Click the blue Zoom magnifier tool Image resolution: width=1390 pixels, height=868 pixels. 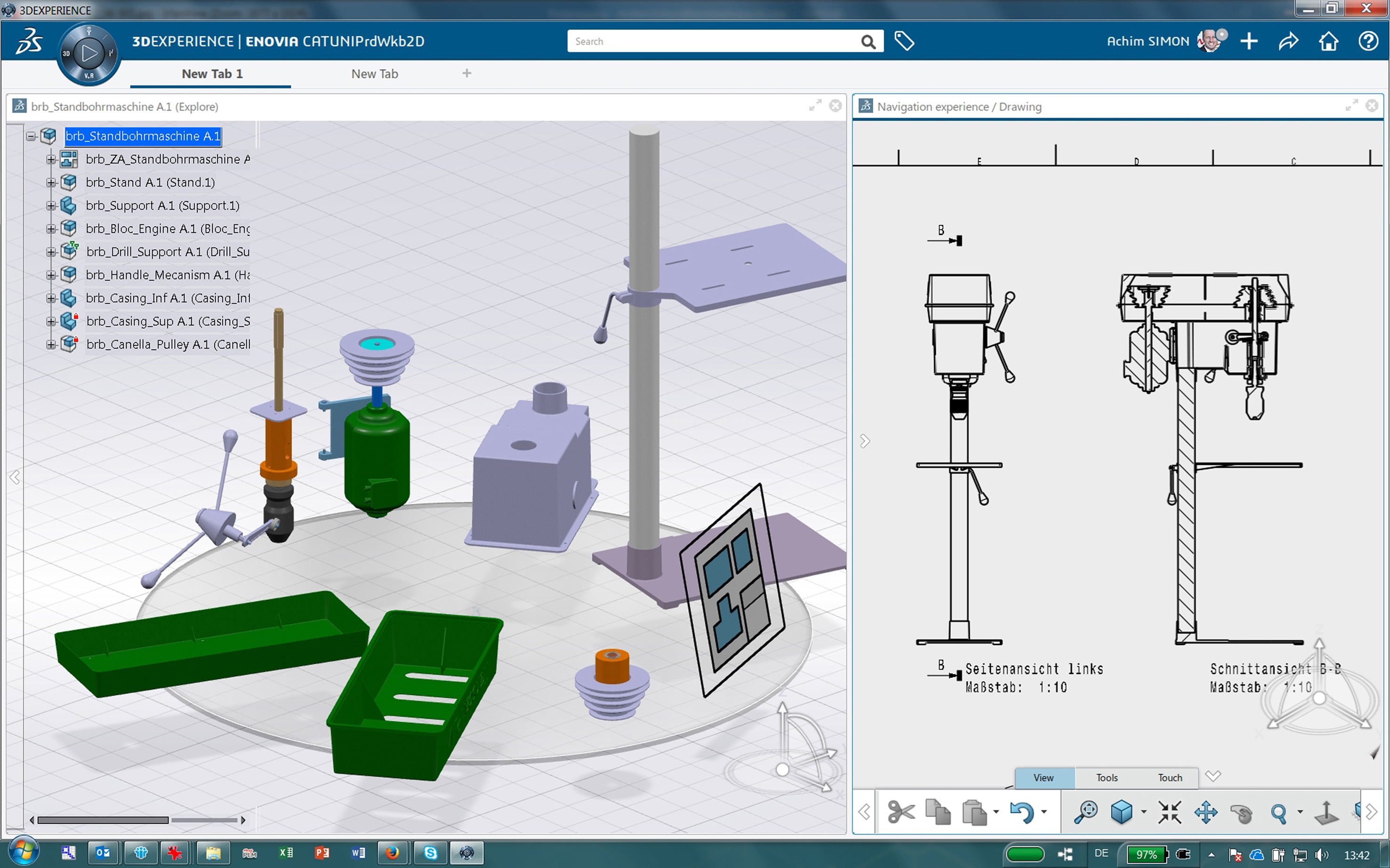pos(1278,813)
